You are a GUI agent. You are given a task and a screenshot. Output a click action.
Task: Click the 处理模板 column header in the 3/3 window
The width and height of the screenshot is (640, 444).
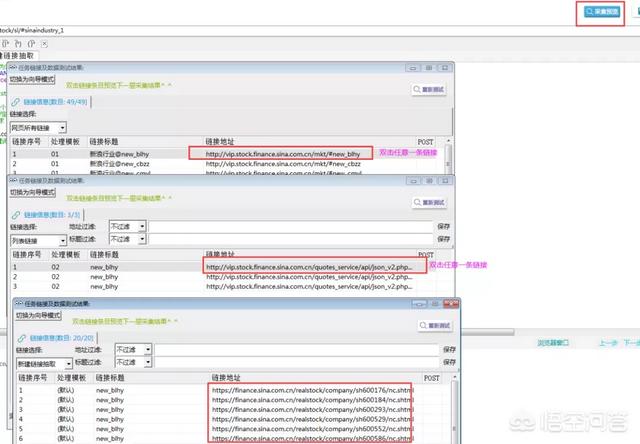pos(65,255)
